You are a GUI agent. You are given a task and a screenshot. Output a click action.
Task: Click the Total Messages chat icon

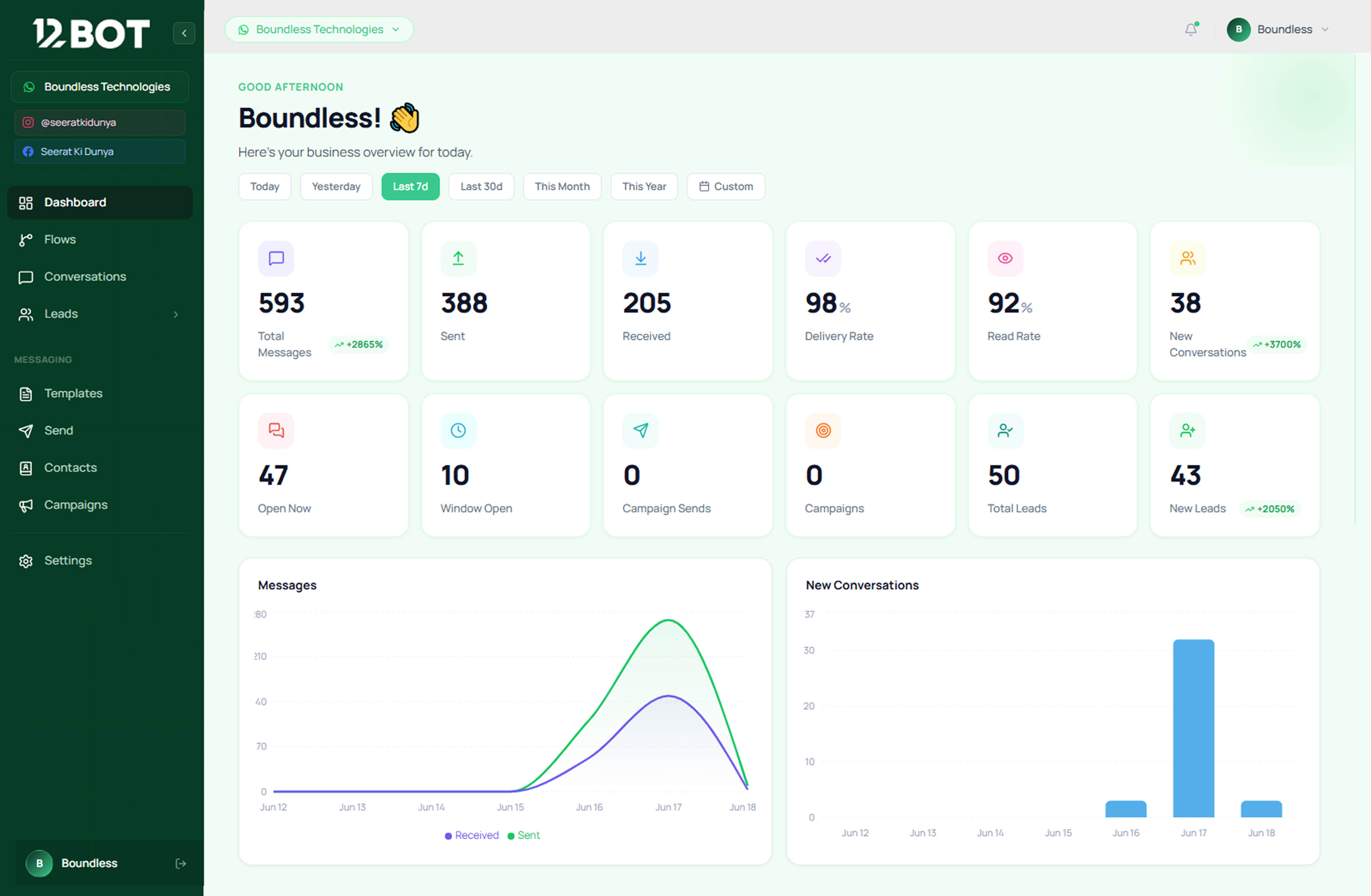click(x=276, y=258)
